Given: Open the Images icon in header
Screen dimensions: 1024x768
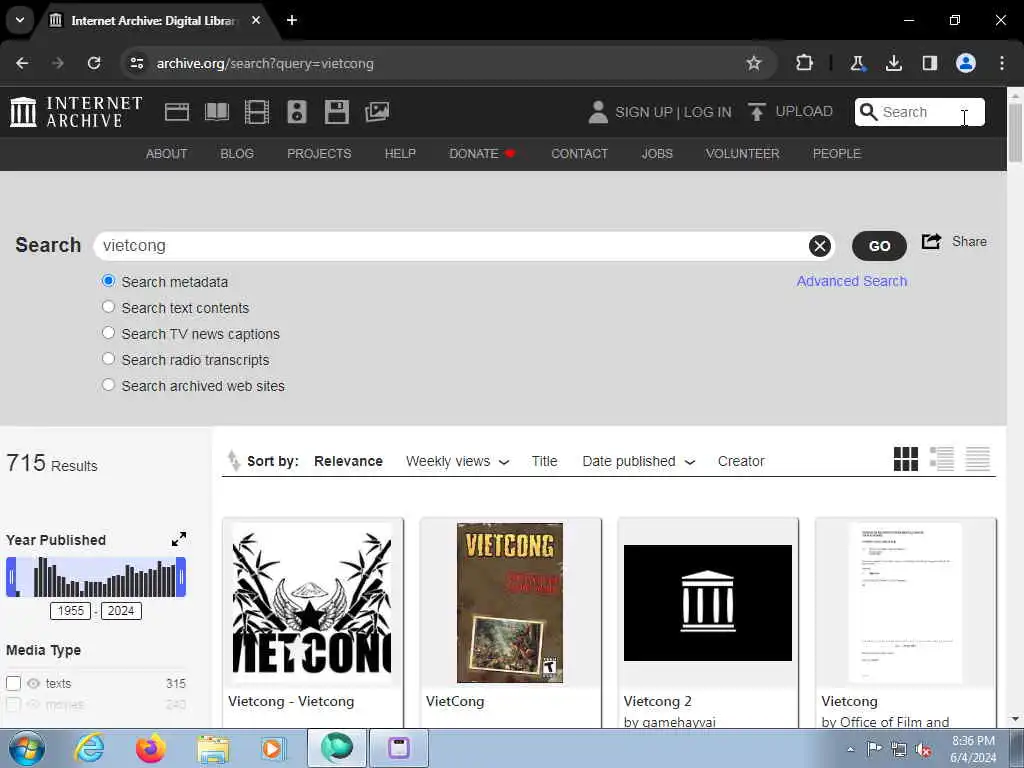Looking at the screenshot, I should (377, 112).
